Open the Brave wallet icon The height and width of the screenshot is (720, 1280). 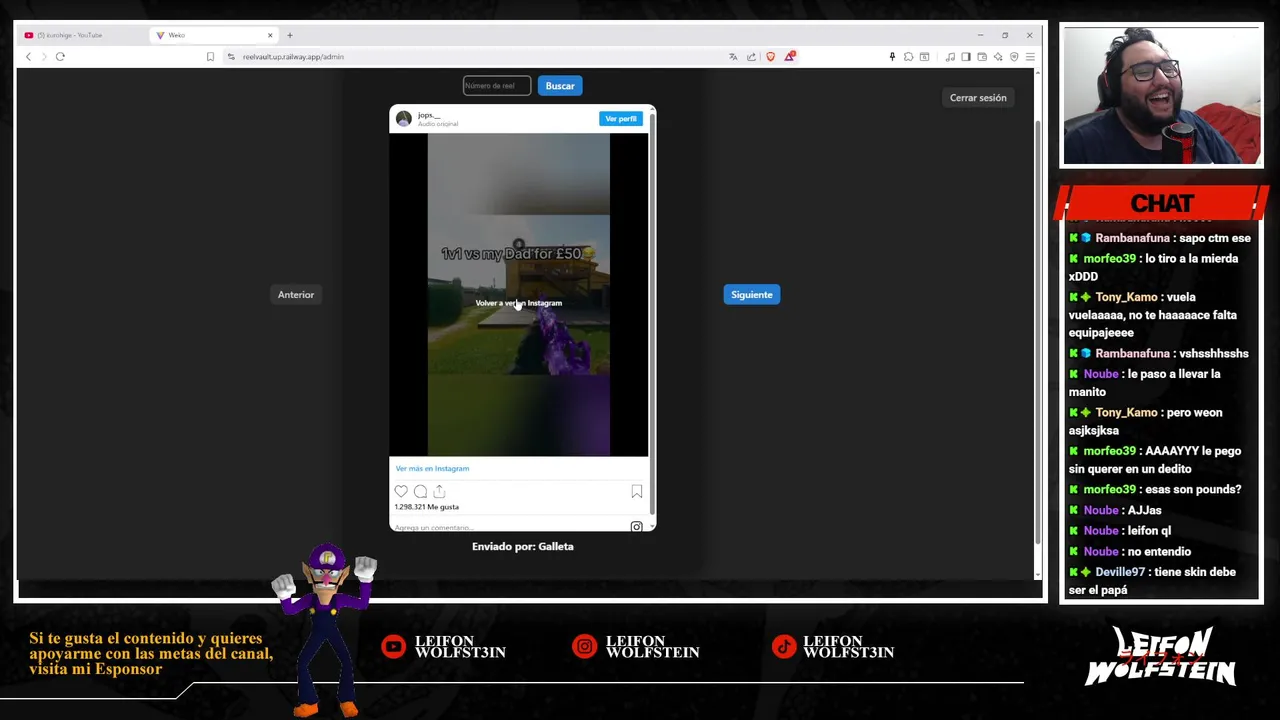tap(982, 57)
